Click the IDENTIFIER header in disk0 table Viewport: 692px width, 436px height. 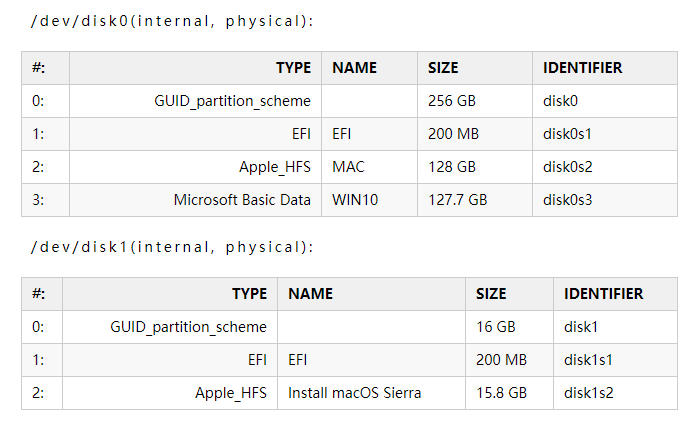(x=582, y=68)
